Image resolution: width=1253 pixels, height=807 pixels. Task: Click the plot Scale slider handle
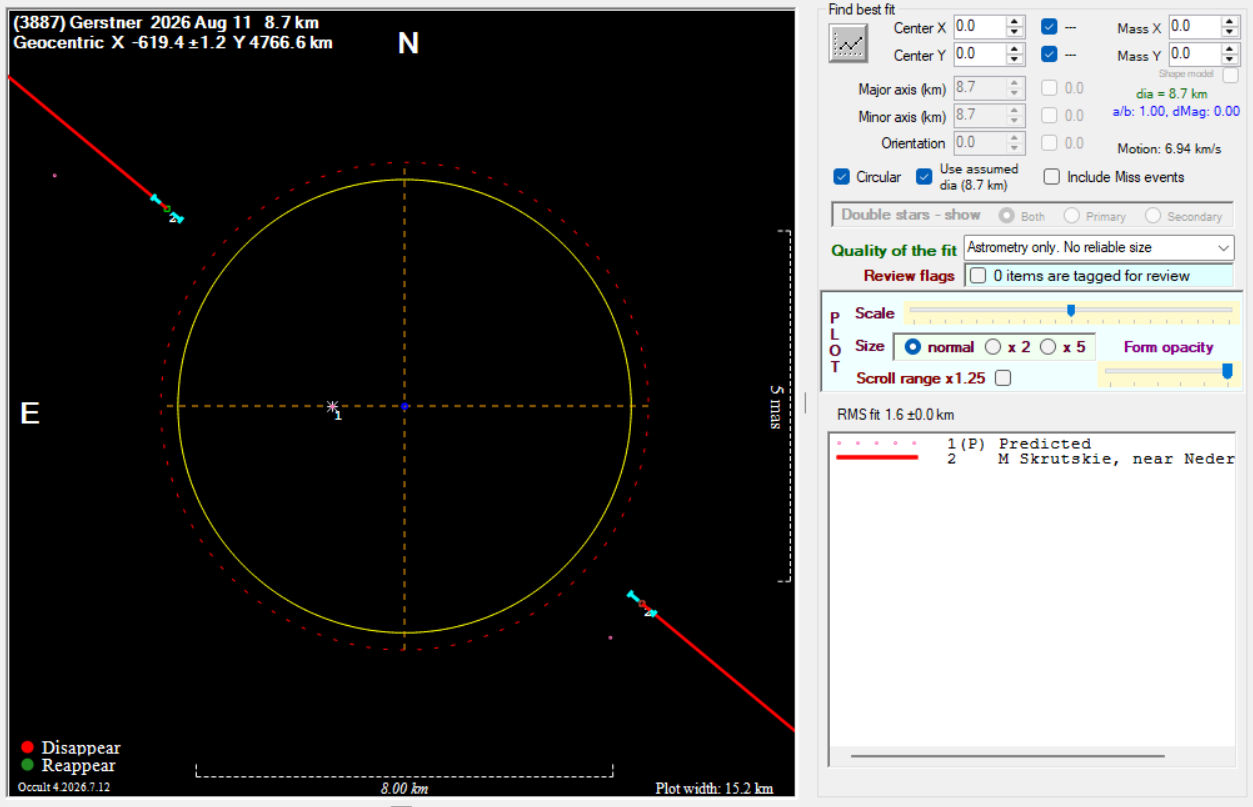click(1071, 311)
